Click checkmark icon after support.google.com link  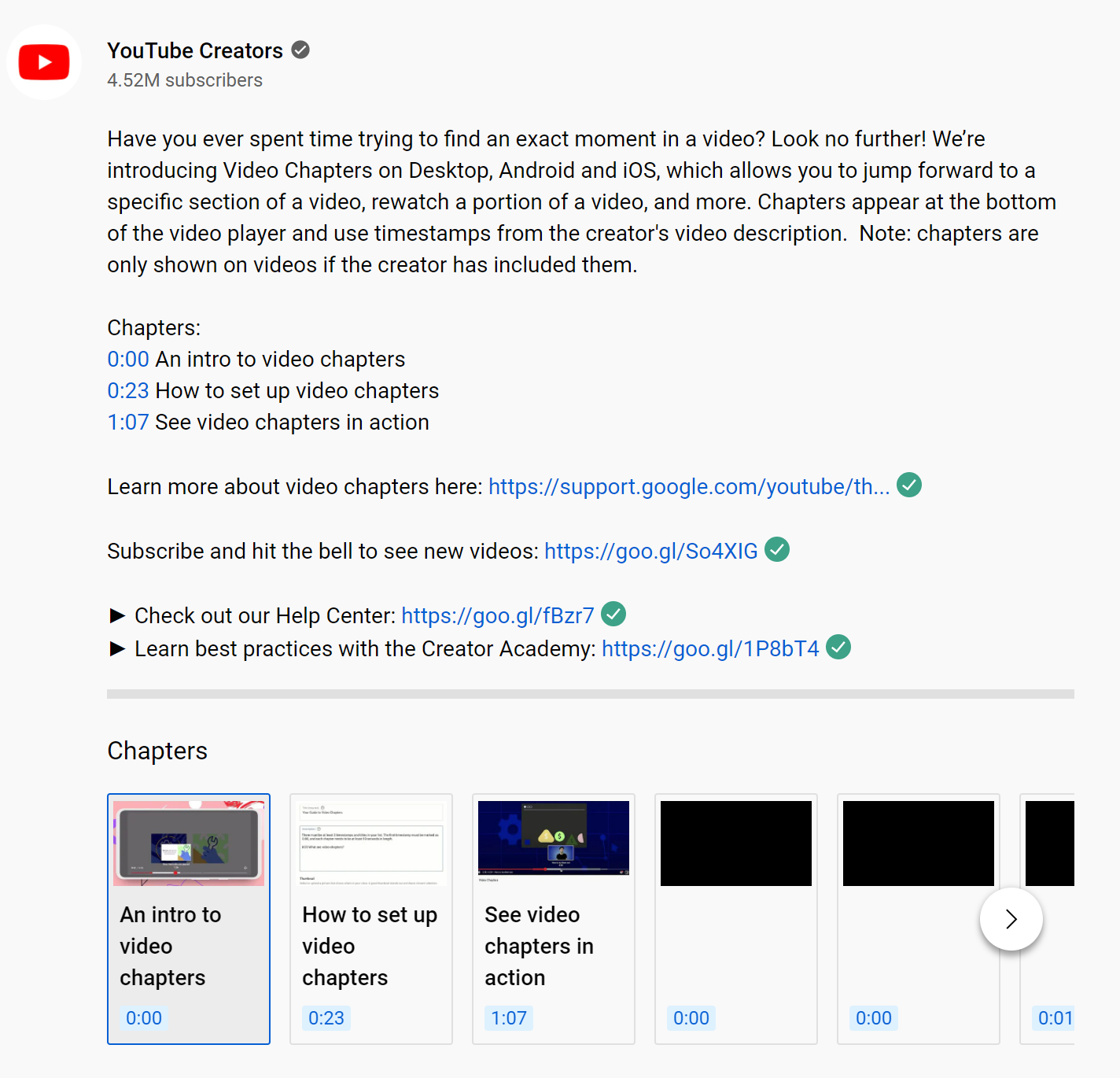tap(909, 485)
